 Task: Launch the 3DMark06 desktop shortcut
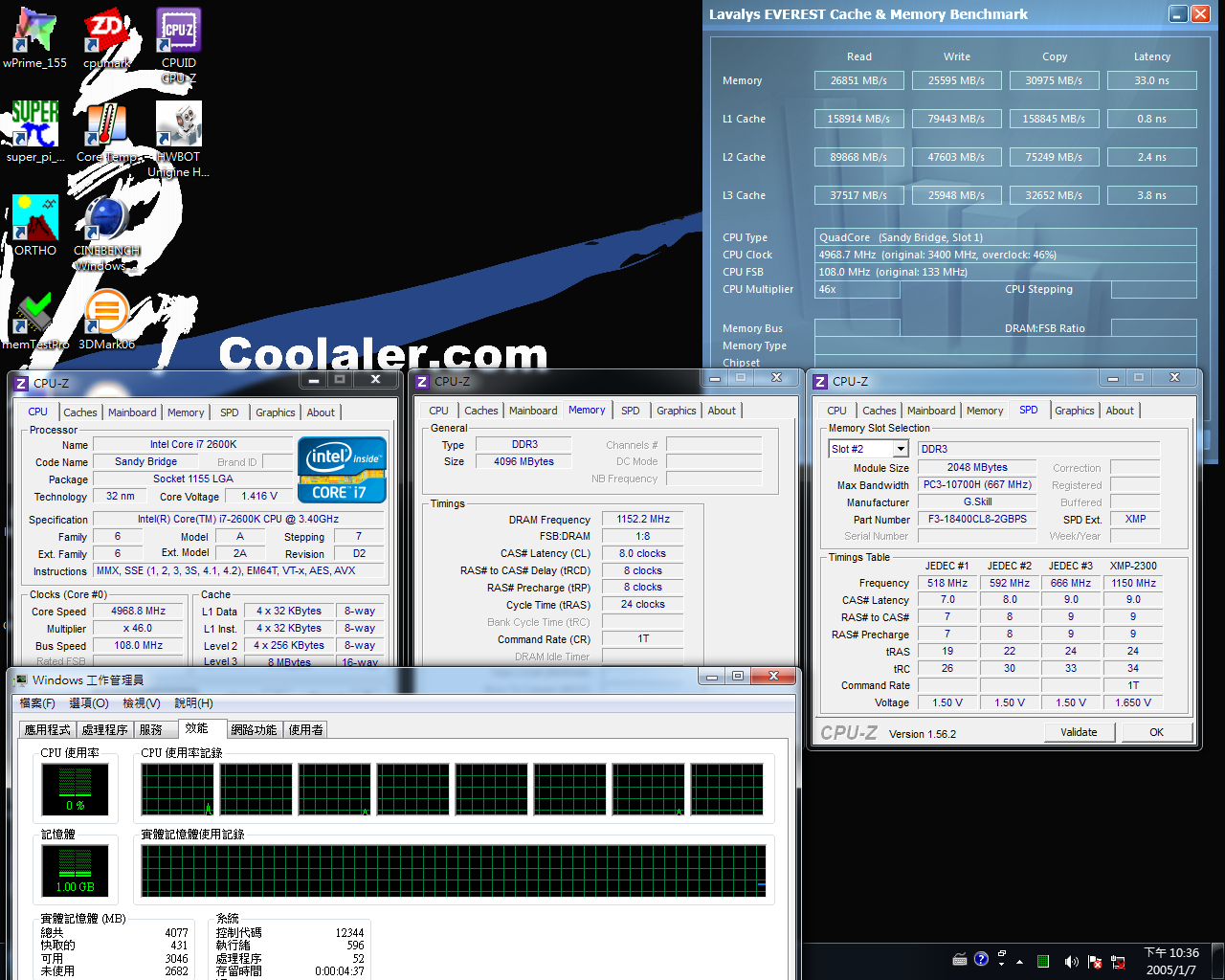point(106,319)
